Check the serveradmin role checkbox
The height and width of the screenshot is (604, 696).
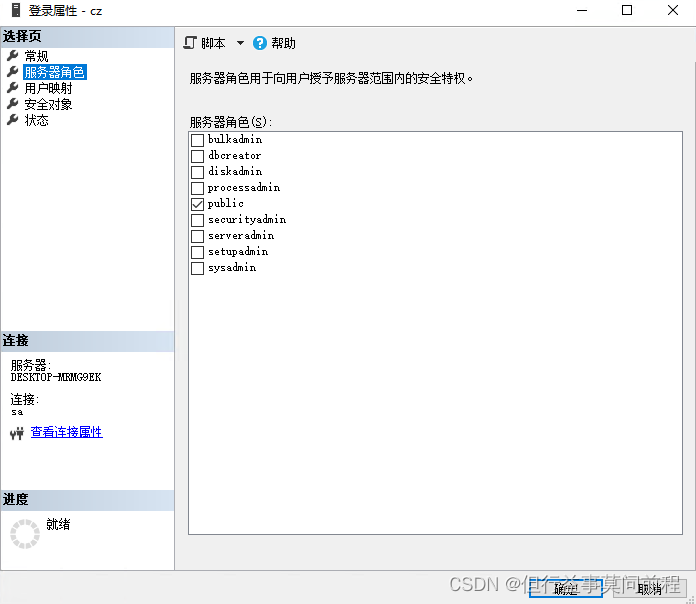coord(197,236)
